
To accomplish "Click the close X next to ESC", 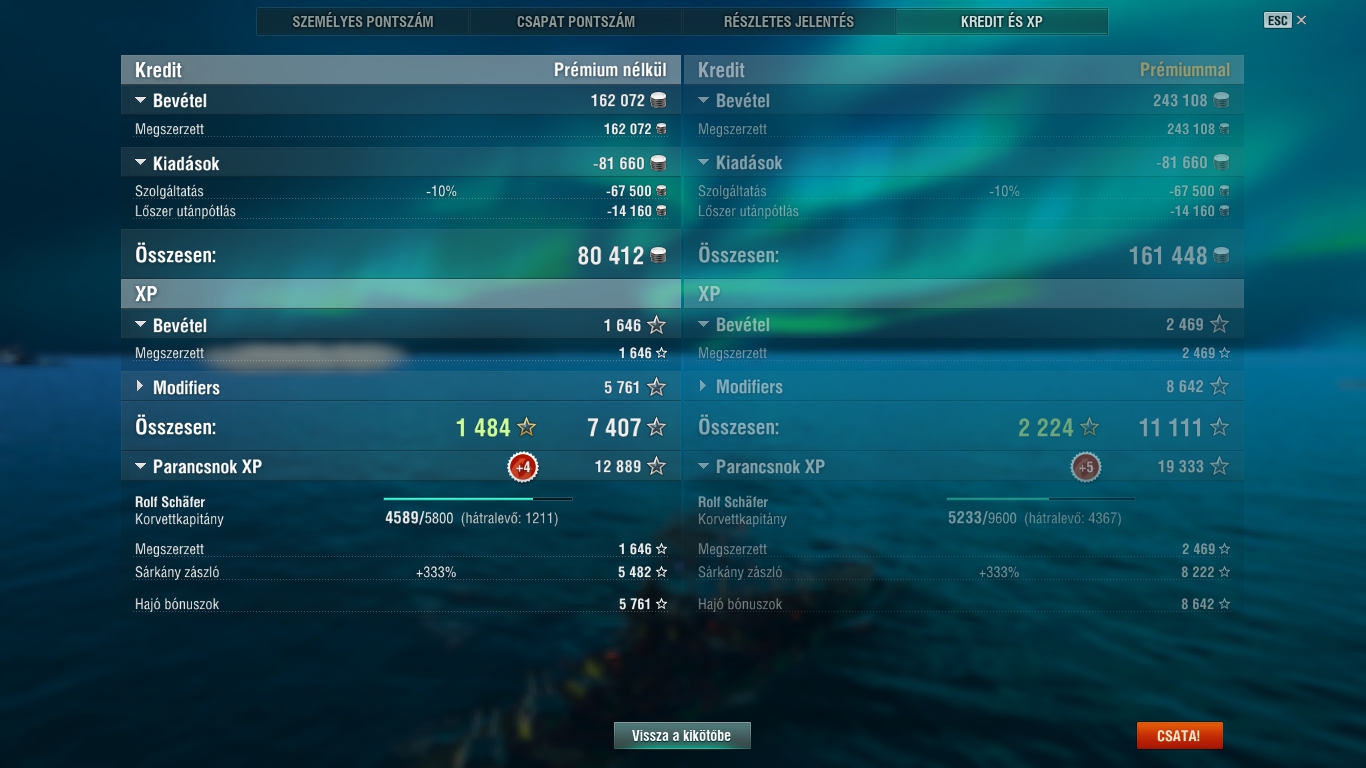I will click(x=1301, y=20).
